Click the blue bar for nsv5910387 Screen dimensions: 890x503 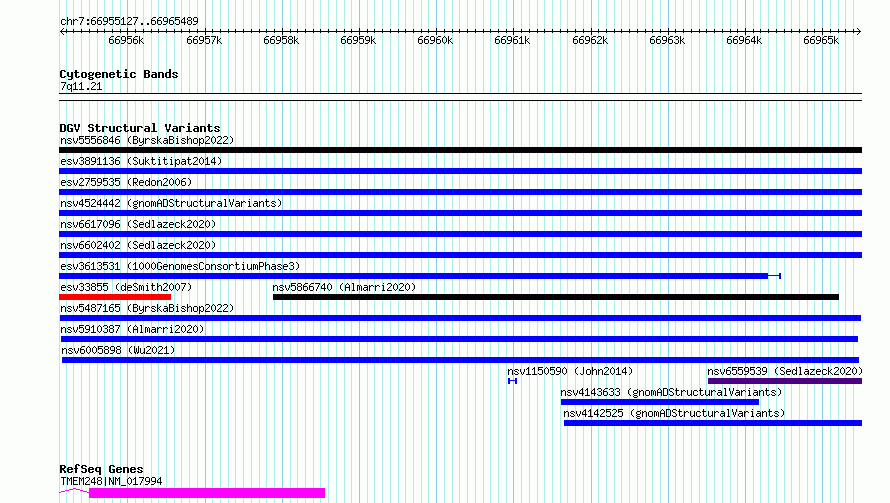click(x=459, y=339)
